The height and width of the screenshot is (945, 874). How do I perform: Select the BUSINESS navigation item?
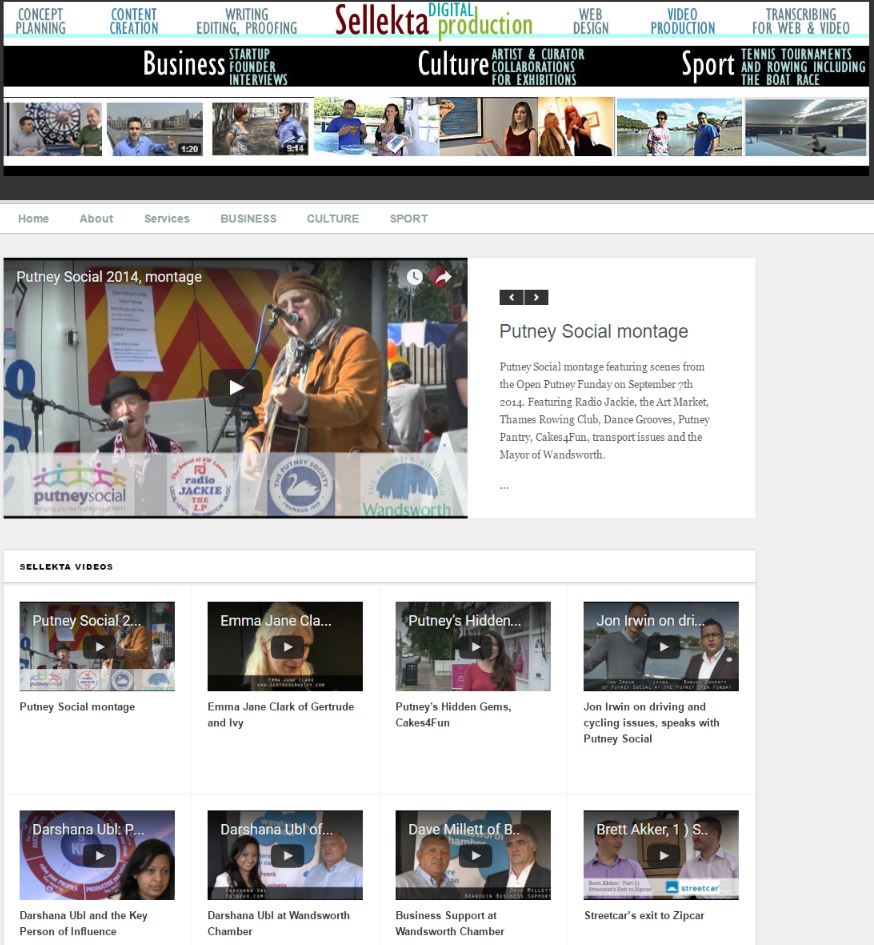[248, 219]
